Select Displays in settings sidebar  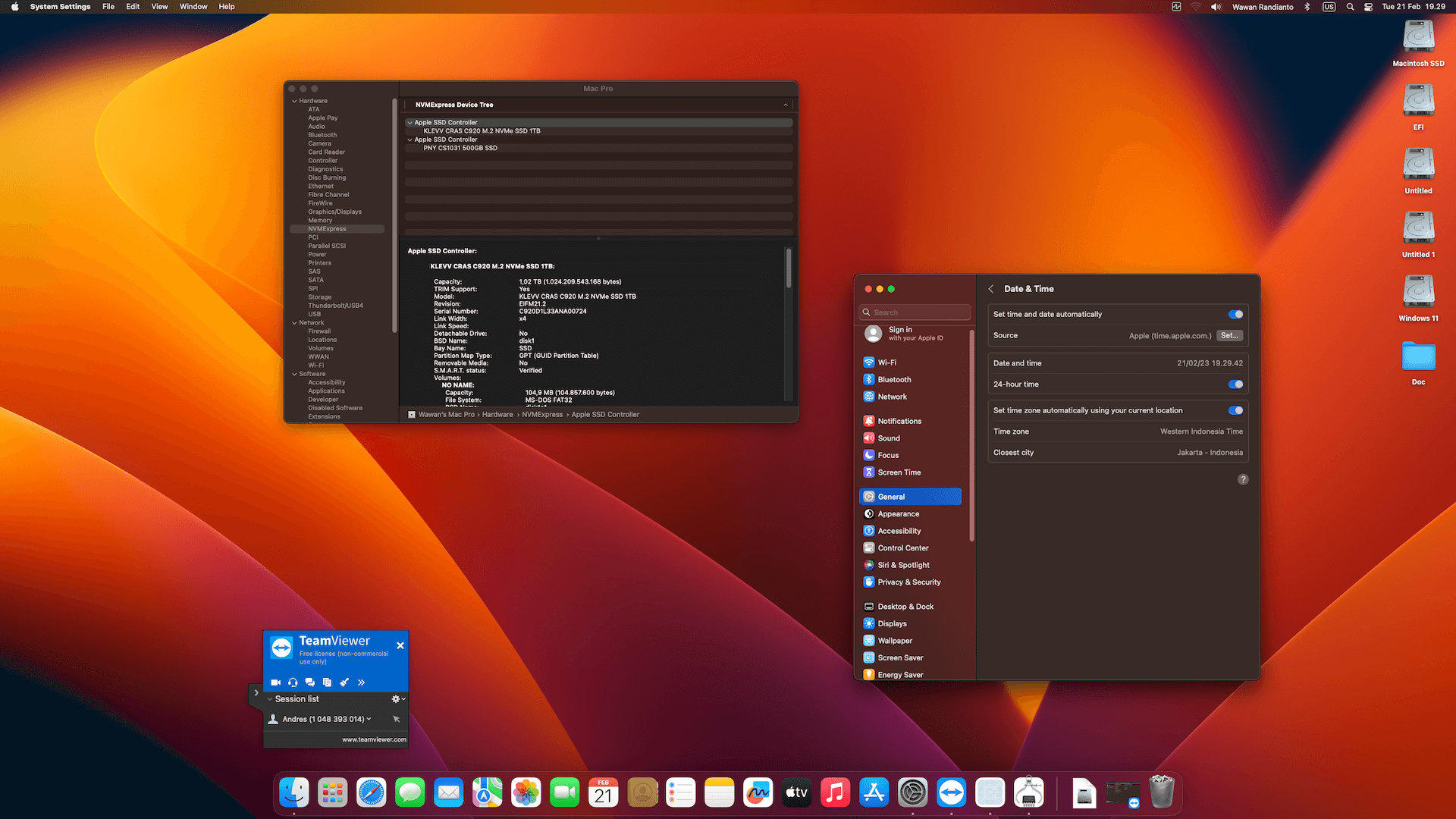click(910, 623)
